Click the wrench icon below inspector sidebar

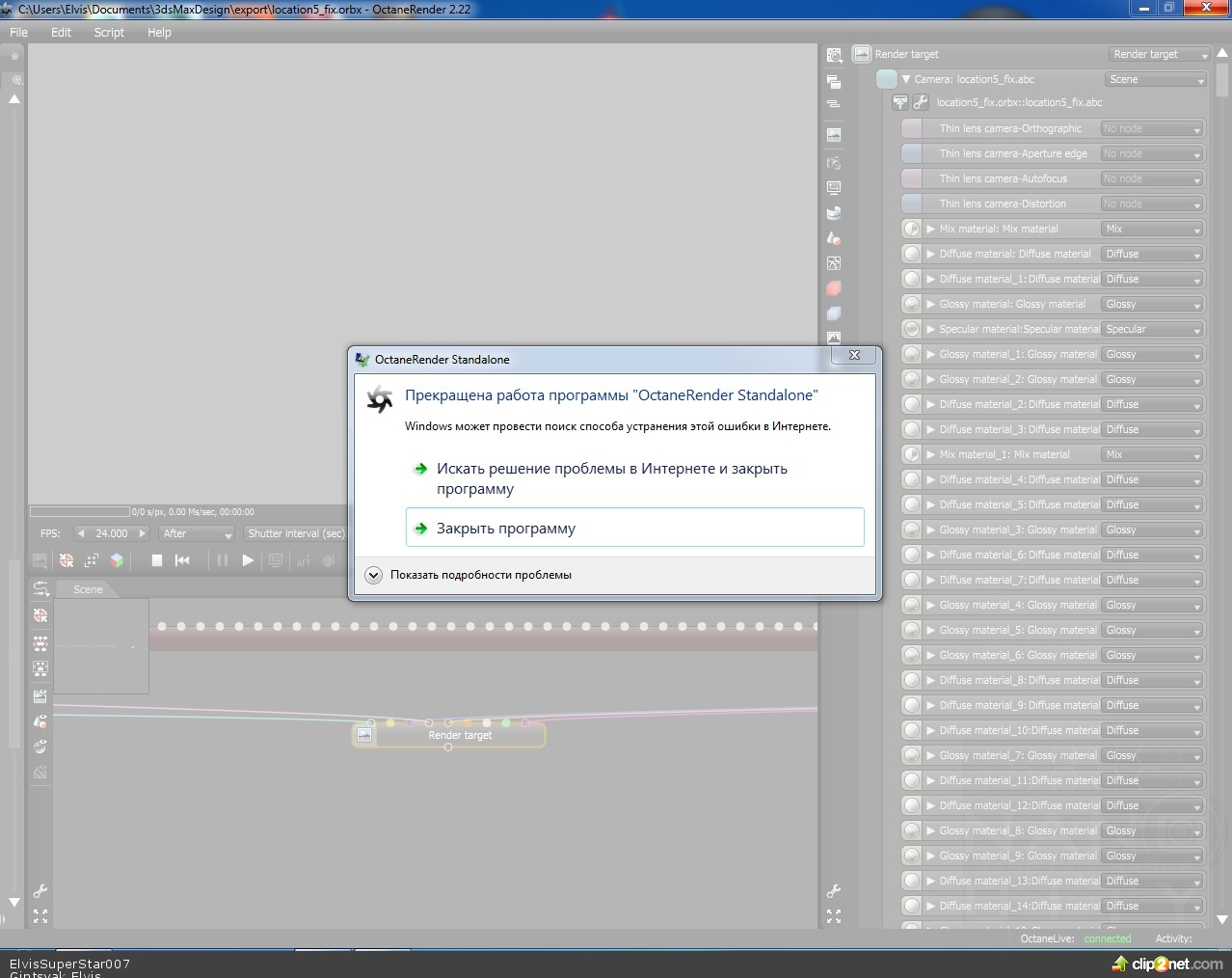click(834, 891)
